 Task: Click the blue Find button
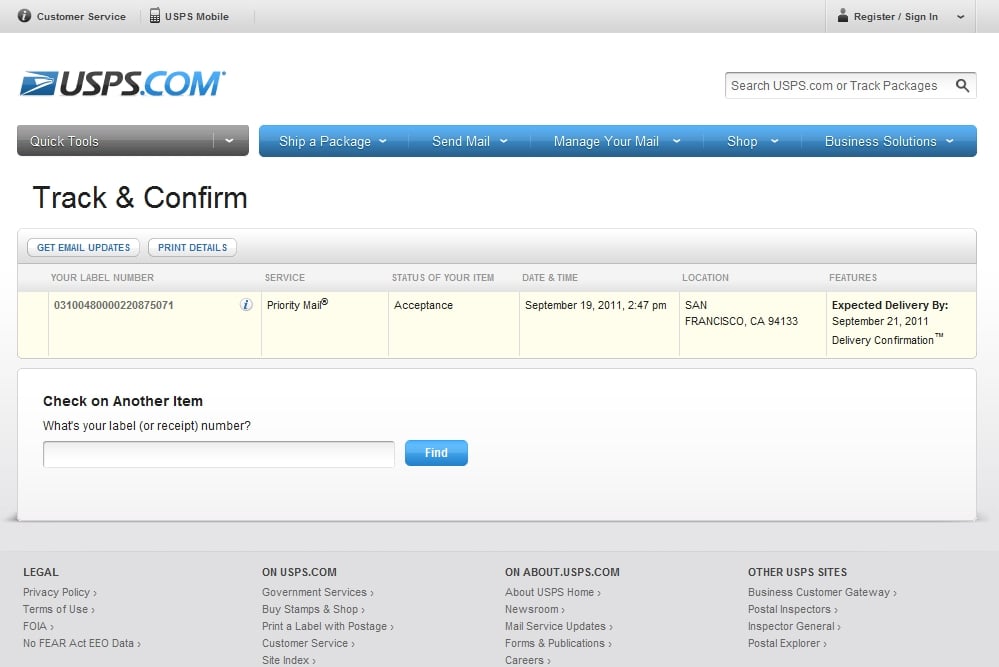point(436,453)
